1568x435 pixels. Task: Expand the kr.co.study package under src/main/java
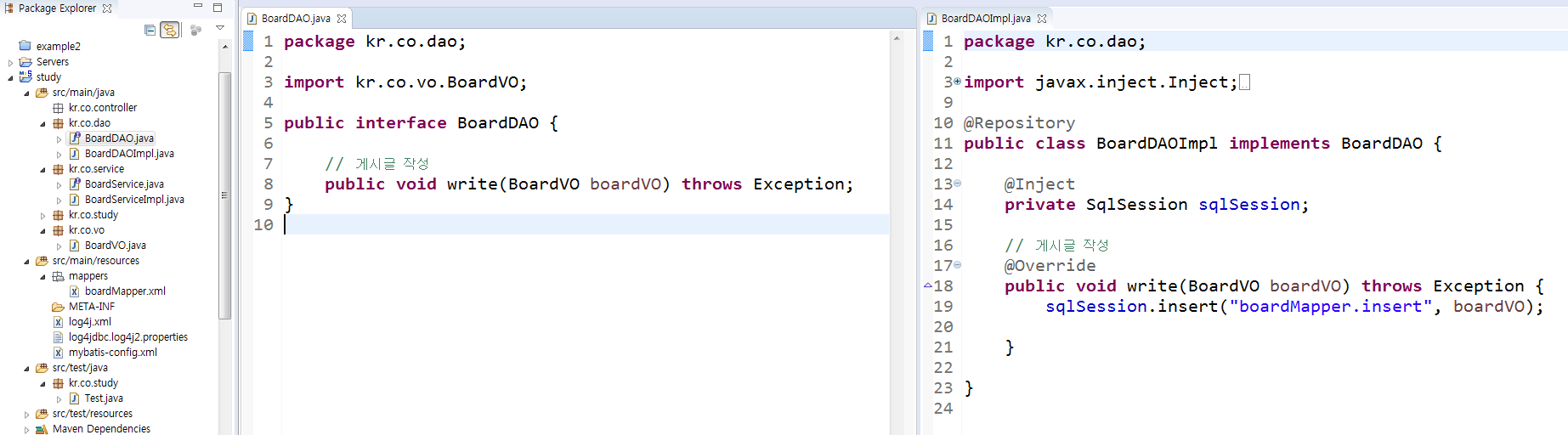pyautogui.click(x=42, y=216)
